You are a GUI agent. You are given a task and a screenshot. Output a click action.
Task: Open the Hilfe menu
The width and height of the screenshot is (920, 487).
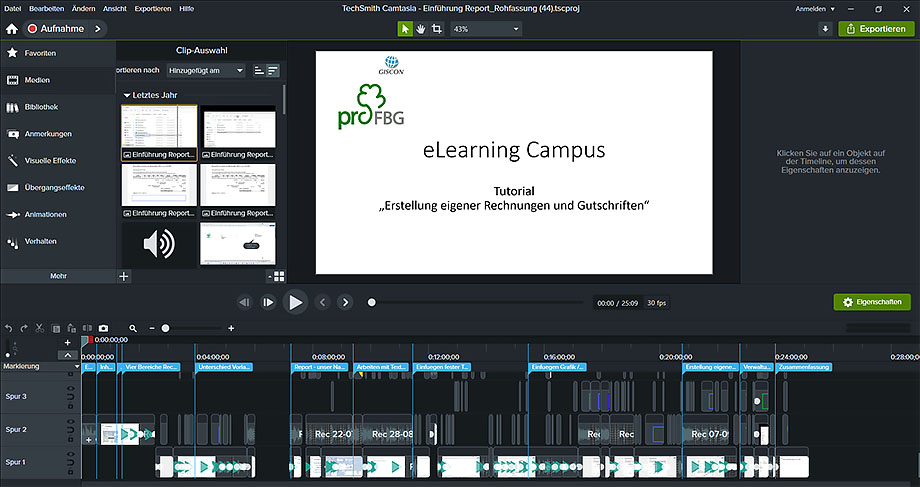[187, 9]
